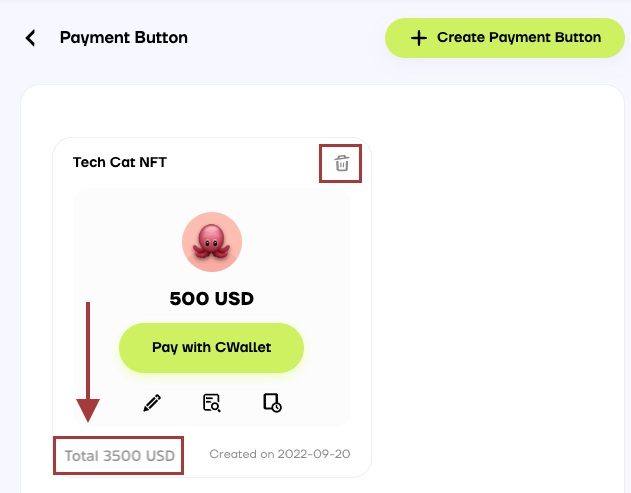Go back using the left chevron arrow
Screen dimensions: 631x493
tap(31, 38)
